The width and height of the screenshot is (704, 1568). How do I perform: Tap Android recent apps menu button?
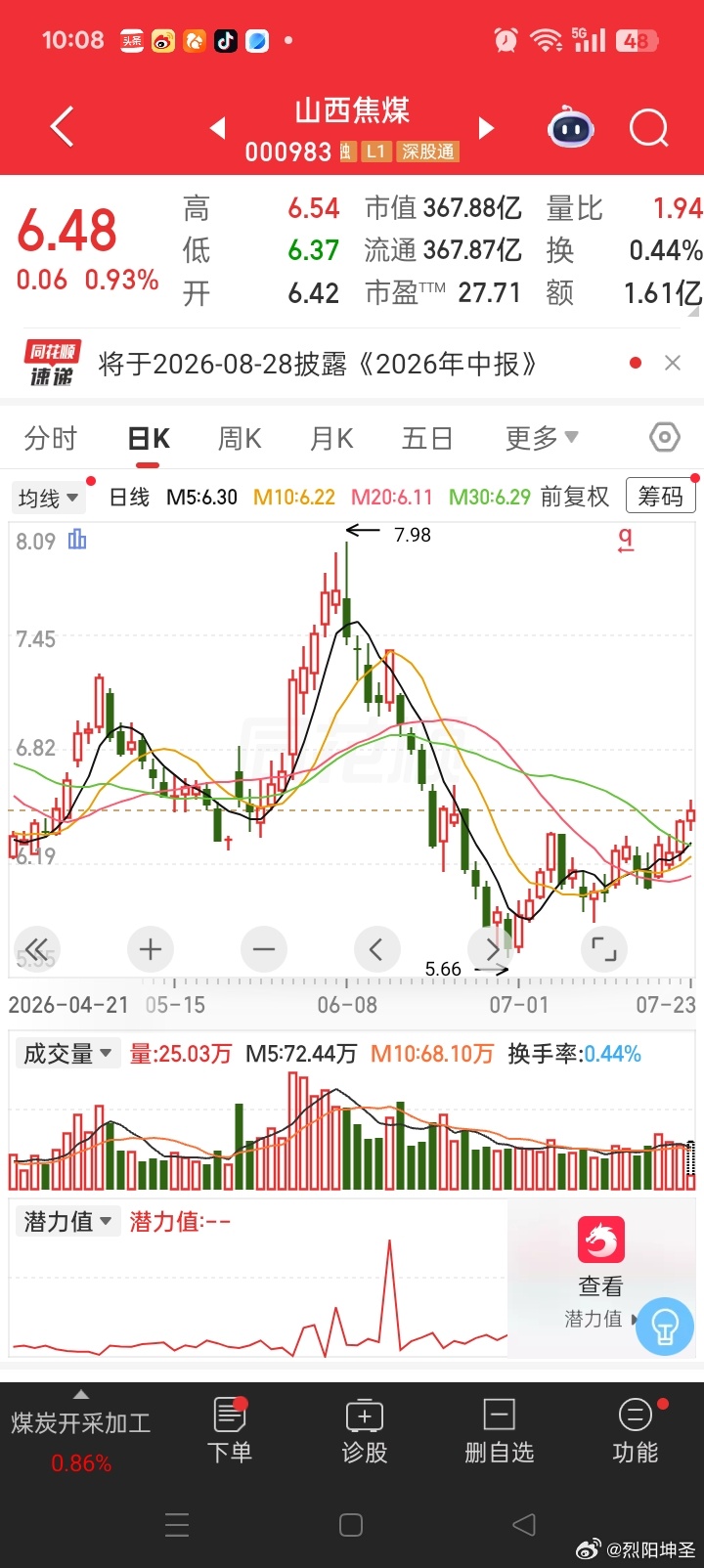point(177,1525)
